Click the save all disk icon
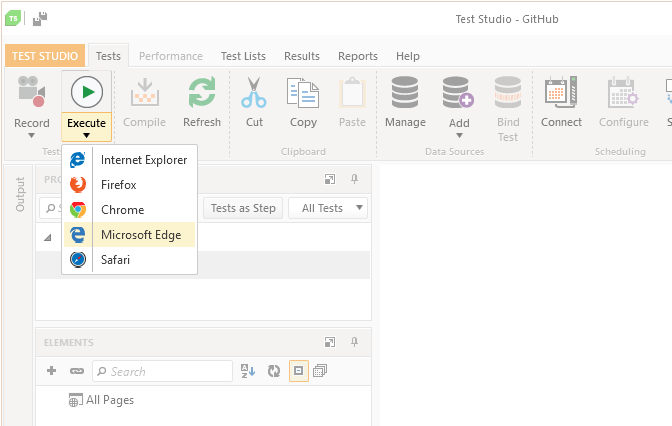Image resolution: width=672 pixels, height=426 pixels. [40, 19]
